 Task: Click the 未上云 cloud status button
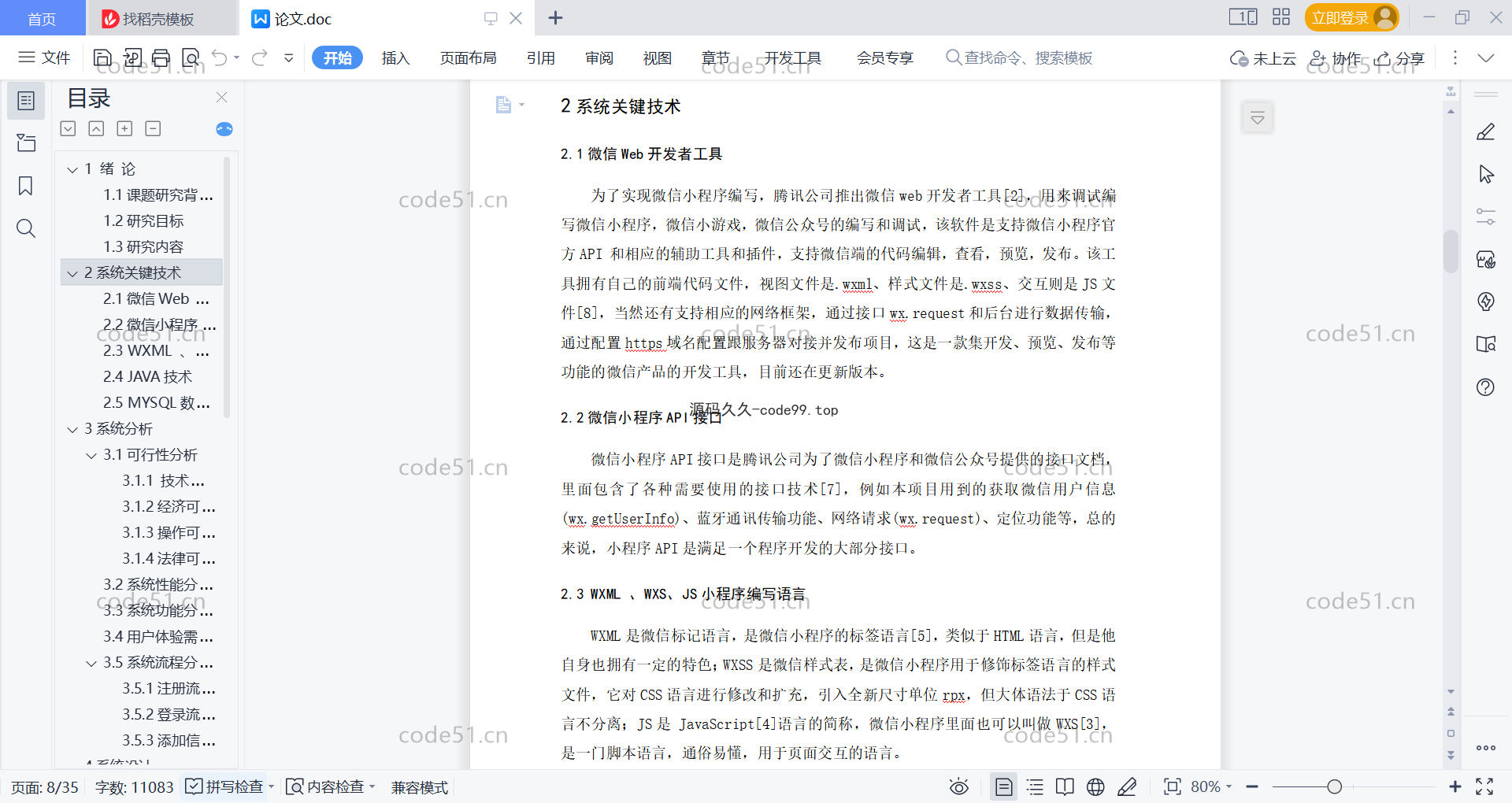pyautogui.click(x=1263, y=58)
